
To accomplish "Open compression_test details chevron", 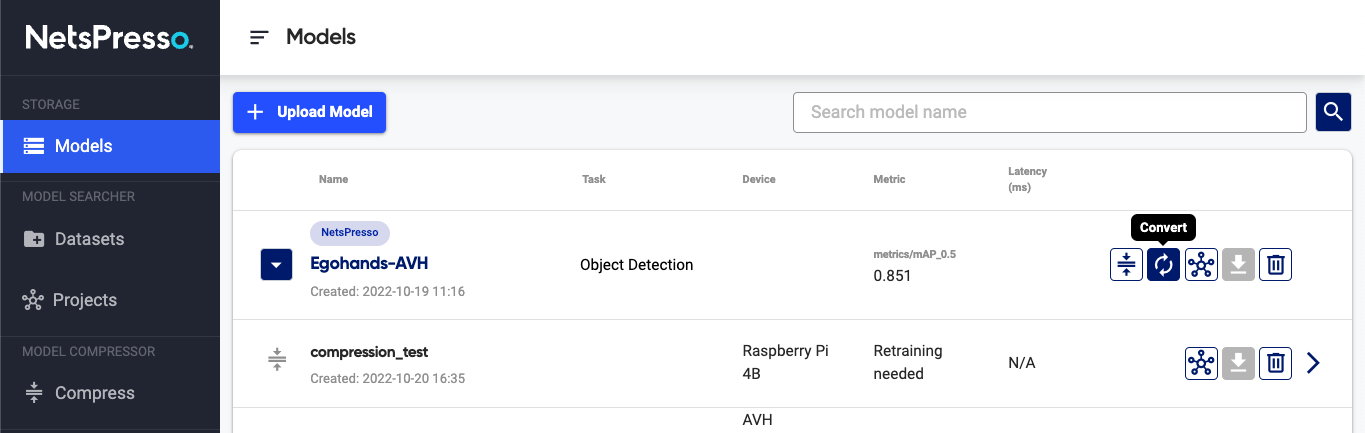I will (1314, 363).
